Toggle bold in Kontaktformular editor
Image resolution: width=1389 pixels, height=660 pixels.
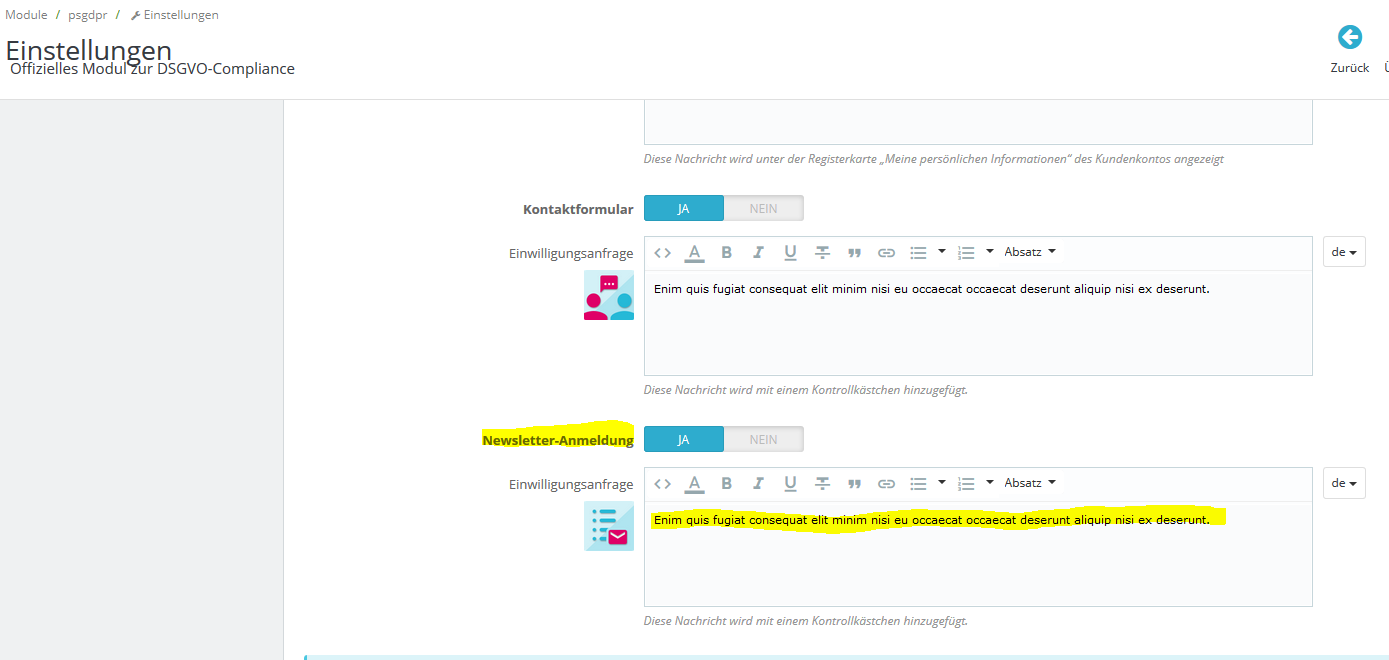pyautogui.click(x=727, y=253)
